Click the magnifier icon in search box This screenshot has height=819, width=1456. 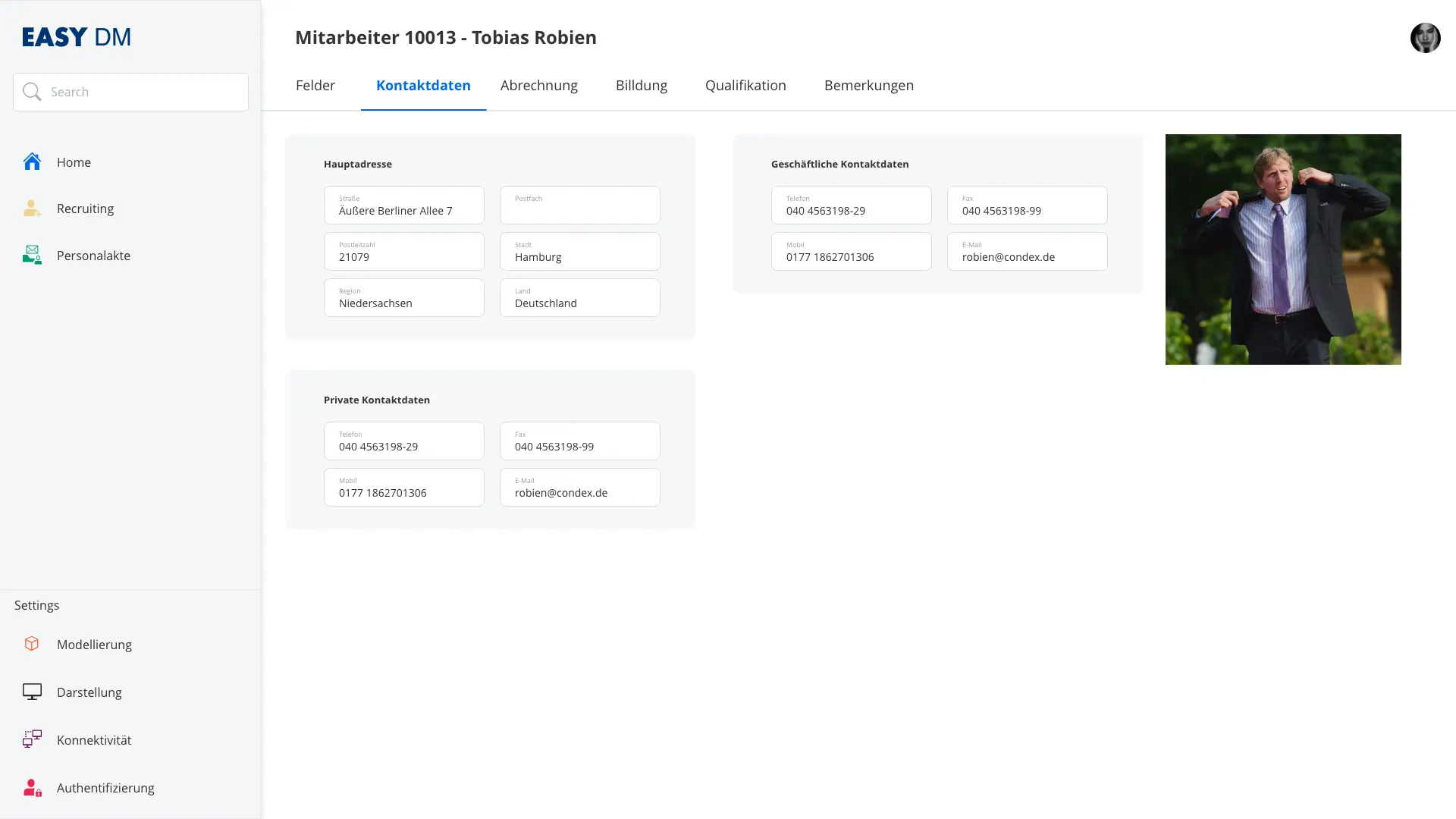tap(32, 92)
